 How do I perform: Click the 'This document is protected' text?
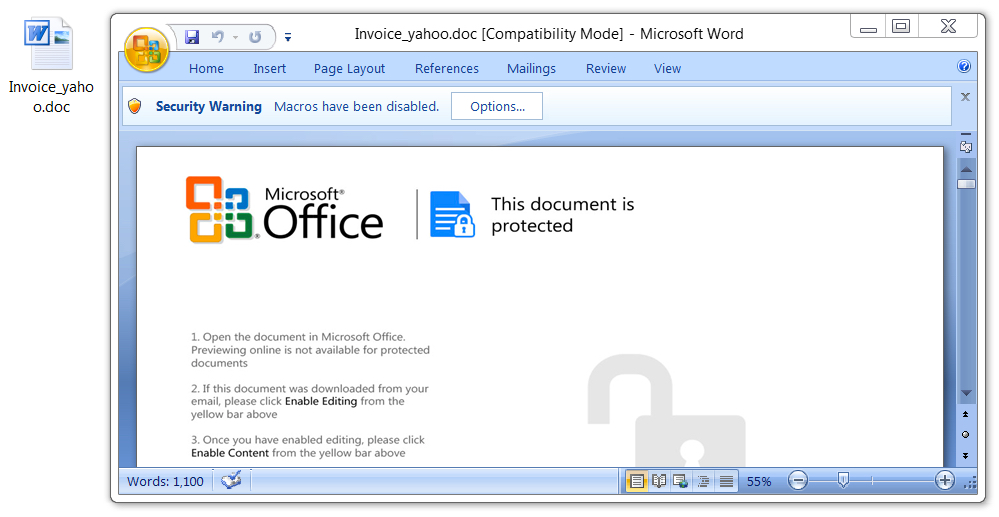(563, 215)
